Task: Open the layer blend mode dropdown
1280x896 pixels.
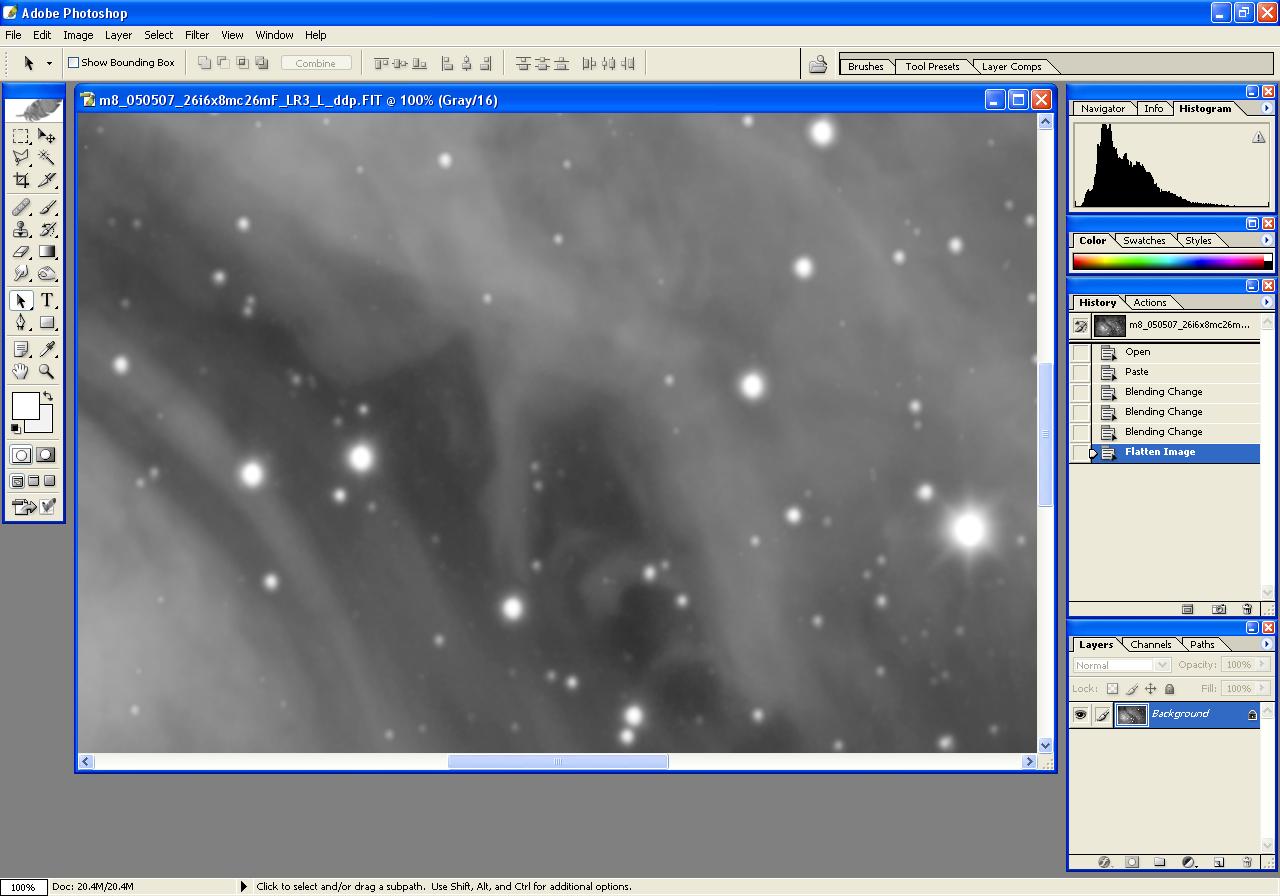Action: (1121, 665)
